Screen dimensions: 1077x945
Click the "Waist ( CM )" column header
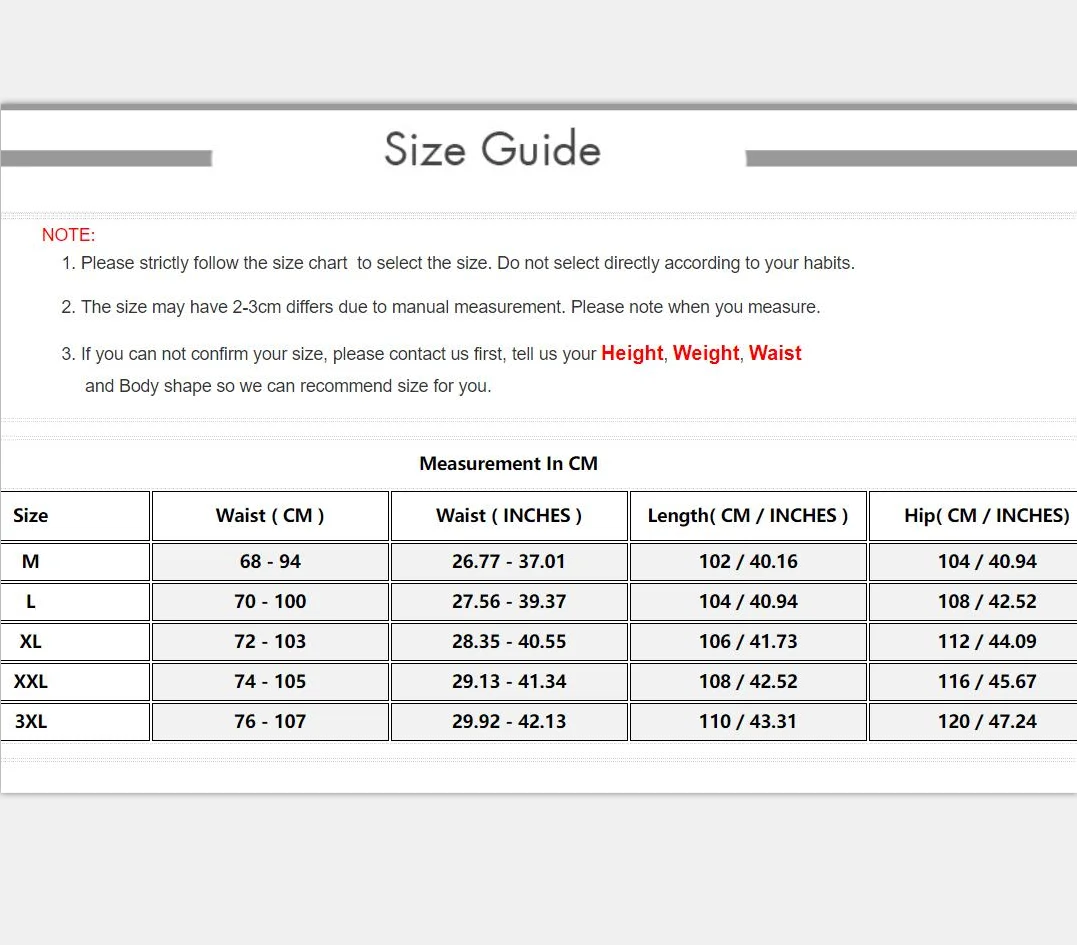[270, 516]
